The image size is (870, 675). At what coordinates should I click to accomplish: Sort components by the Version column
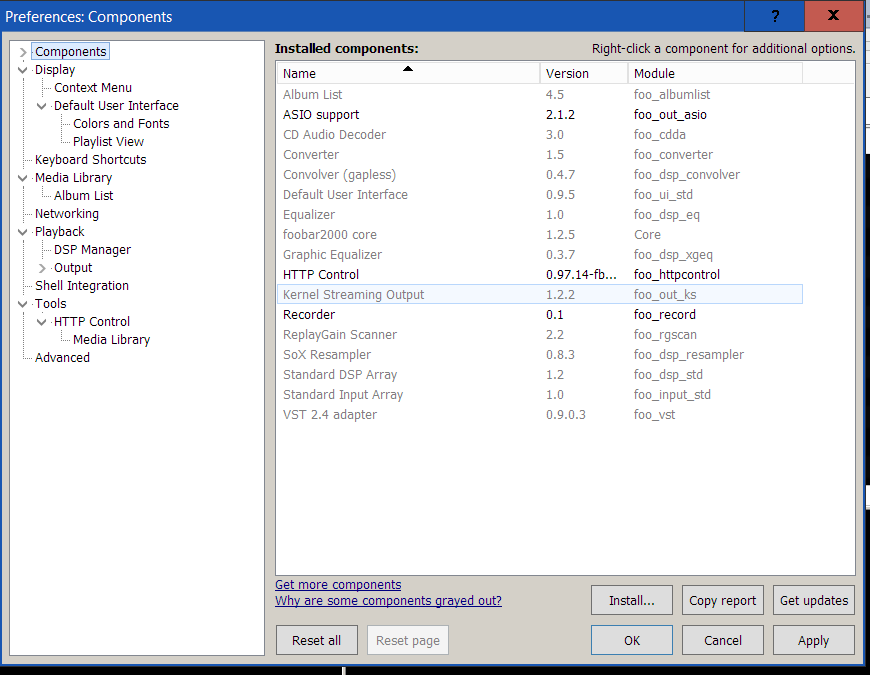584,73
